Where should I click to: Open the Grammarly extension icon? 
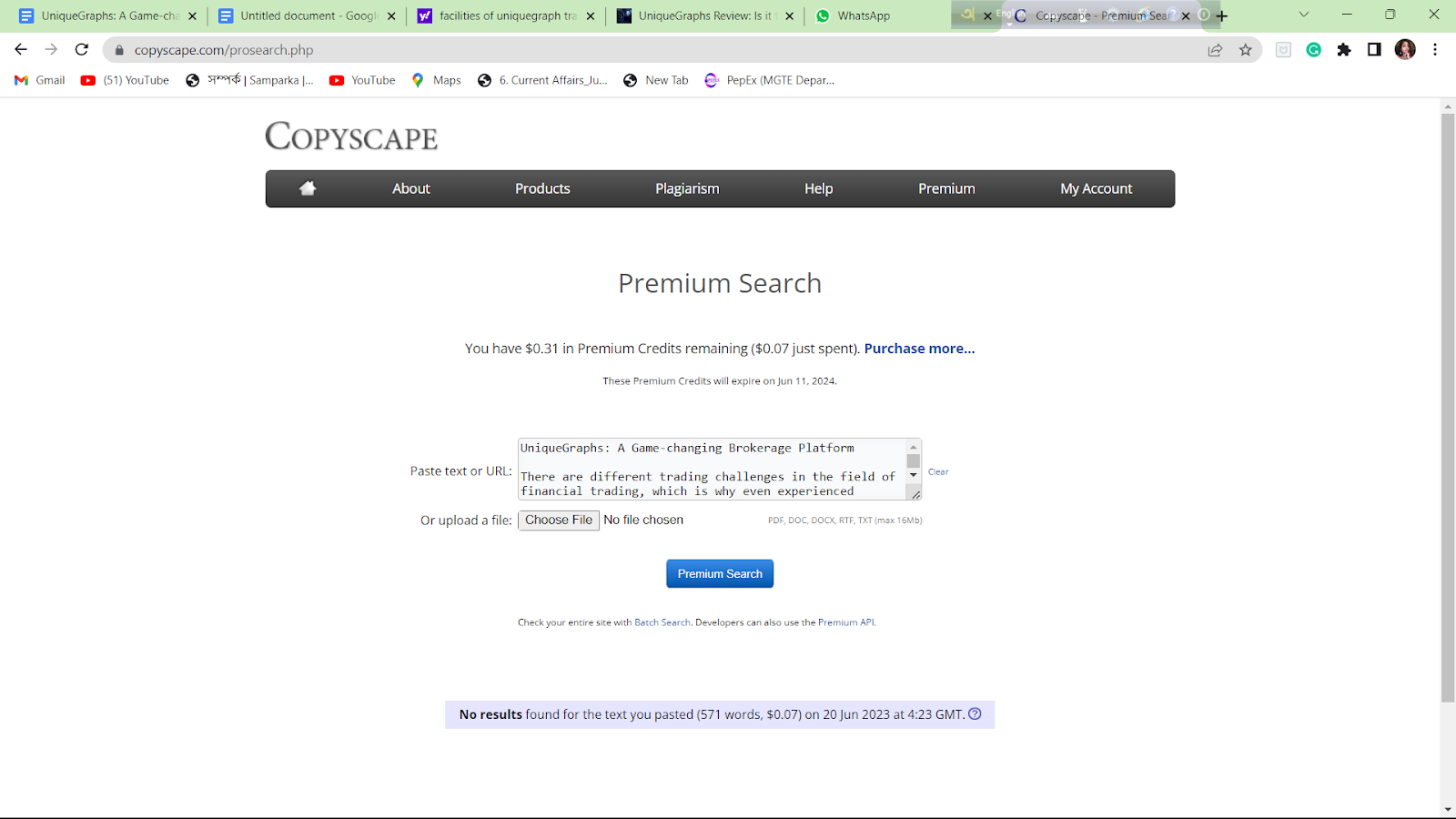pyautogui.click(x=1313, y=50)
